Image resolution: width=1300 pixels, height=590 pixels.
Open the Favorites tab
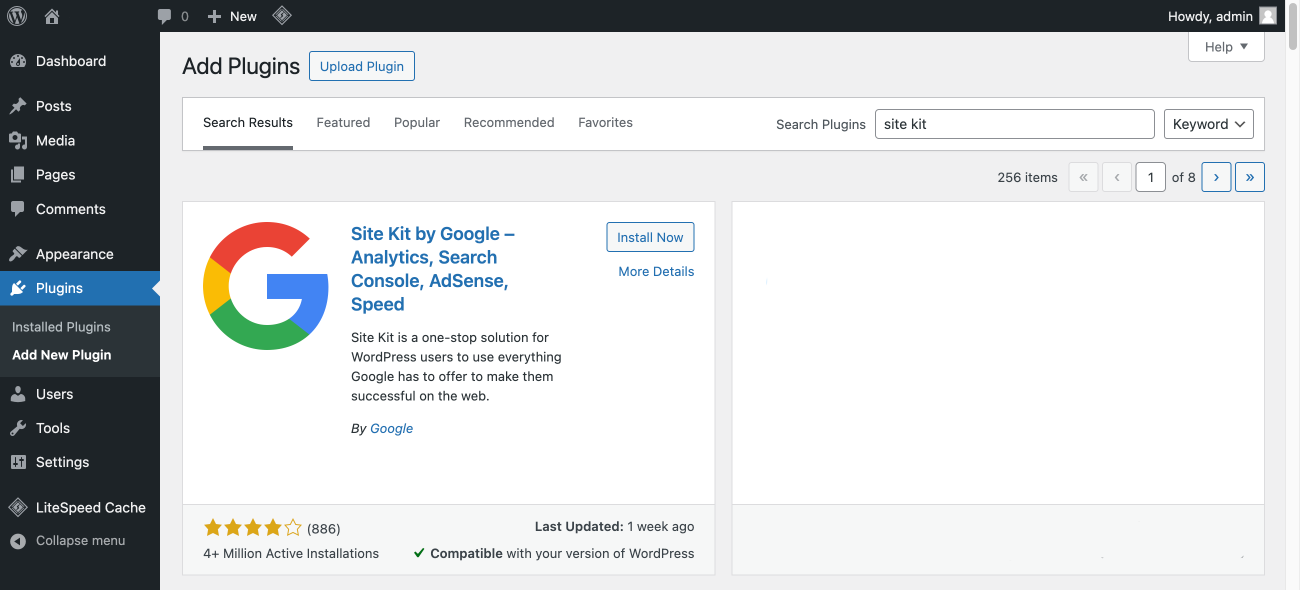605,122
